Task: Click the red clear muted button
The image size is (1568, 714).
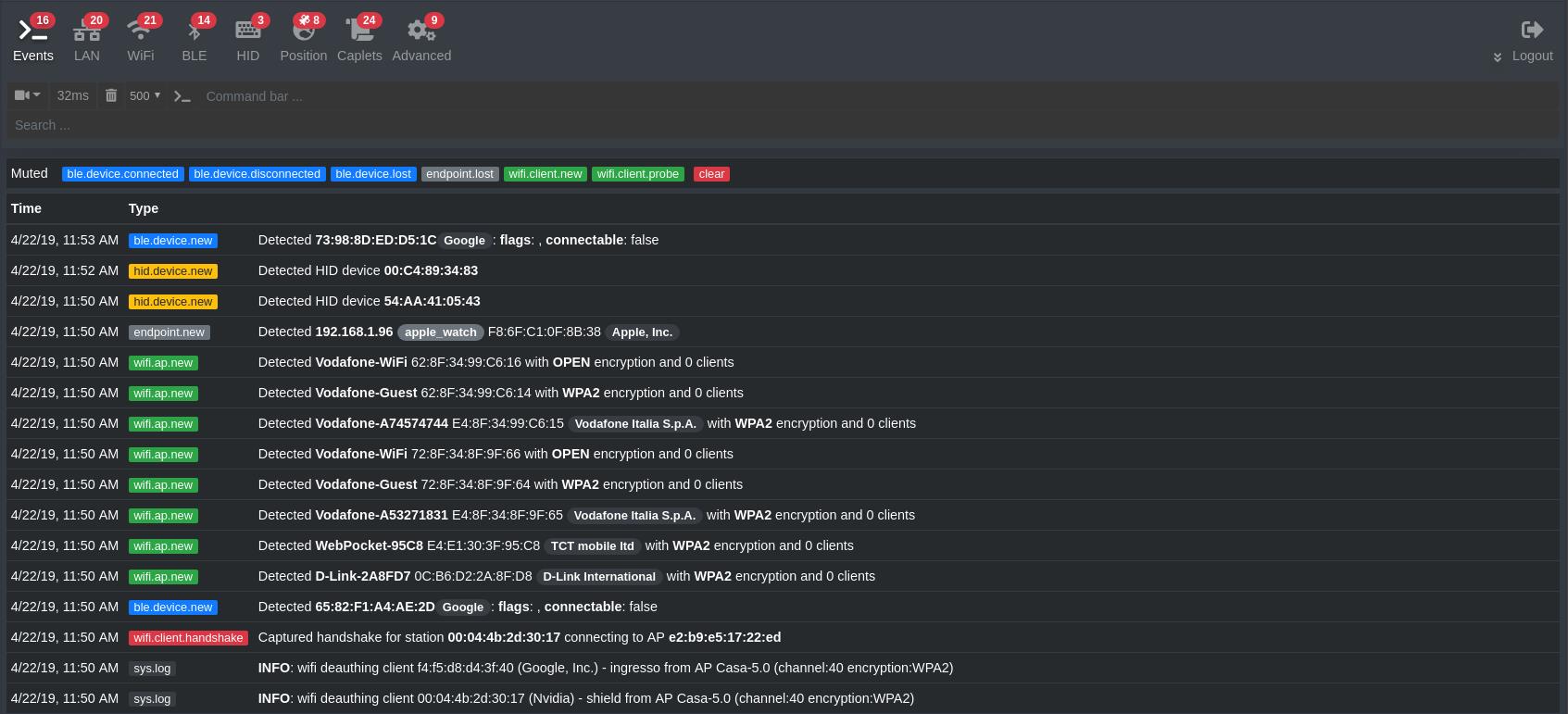Action: pos(711,174)
